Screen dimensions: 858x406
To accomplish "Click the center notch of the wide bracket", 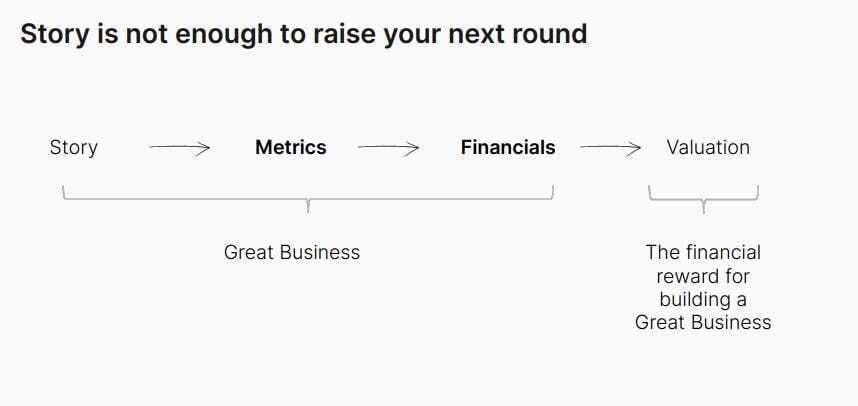I will click(308, 206).
